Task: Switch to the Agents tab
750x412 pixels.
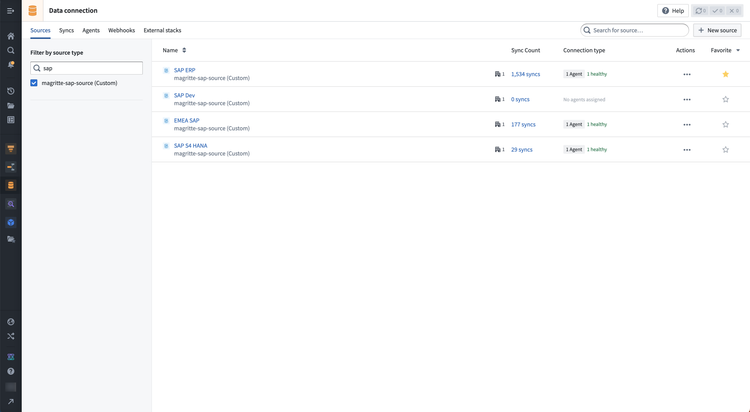Action: pyautogui.click(x=91, y=30)
